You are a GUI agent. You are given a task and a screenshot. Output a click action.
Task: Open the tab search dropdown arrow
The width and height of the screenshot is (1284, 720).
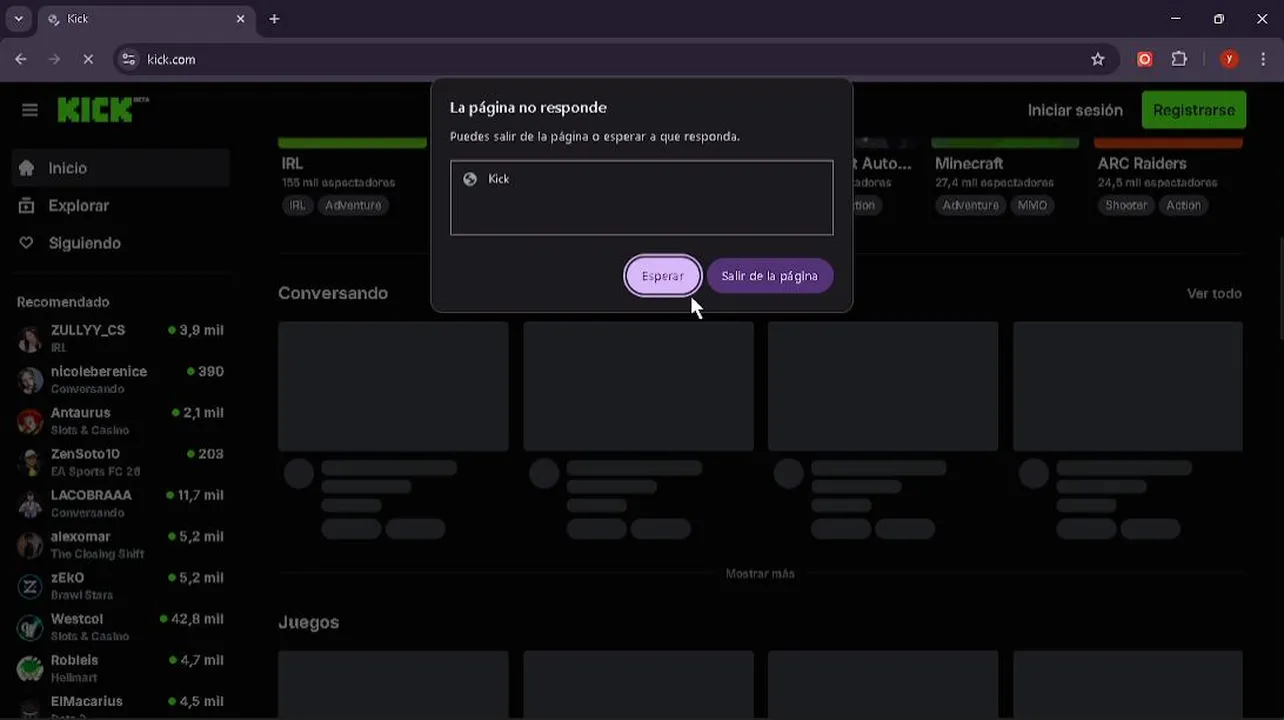tap(18, 19)
